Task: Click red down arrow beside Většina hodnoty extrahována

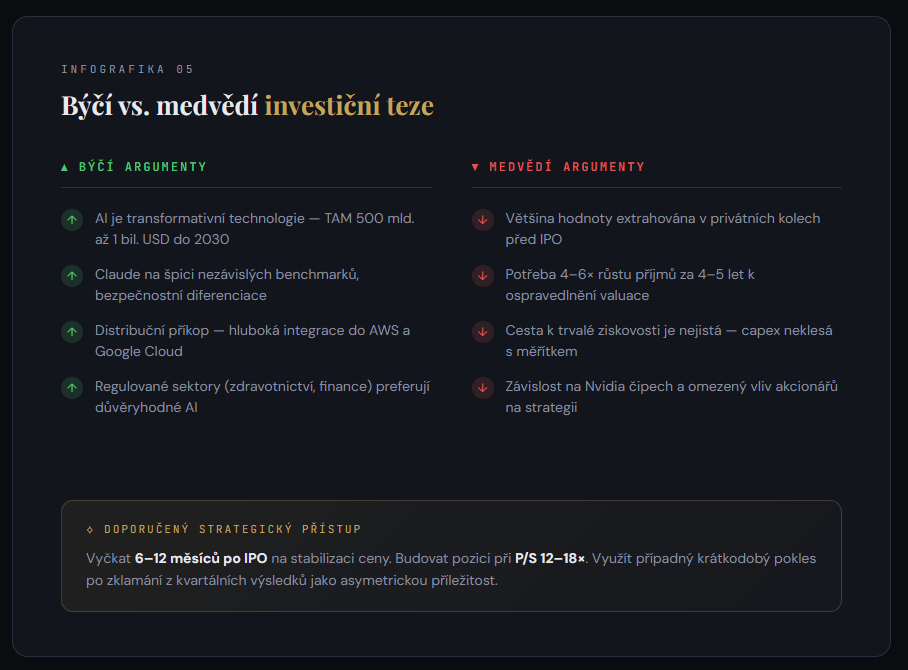Action: (x=482, y=220)
